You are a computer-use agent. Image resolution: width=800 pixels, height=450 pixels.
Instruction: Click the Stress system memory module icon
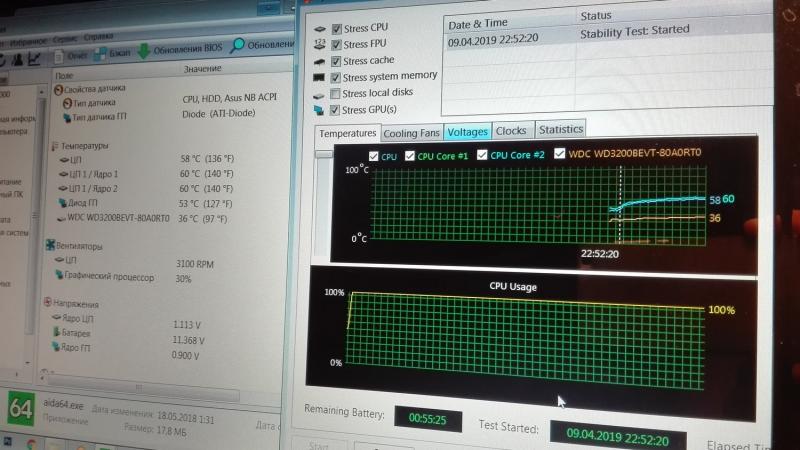[x=319, y=78]
